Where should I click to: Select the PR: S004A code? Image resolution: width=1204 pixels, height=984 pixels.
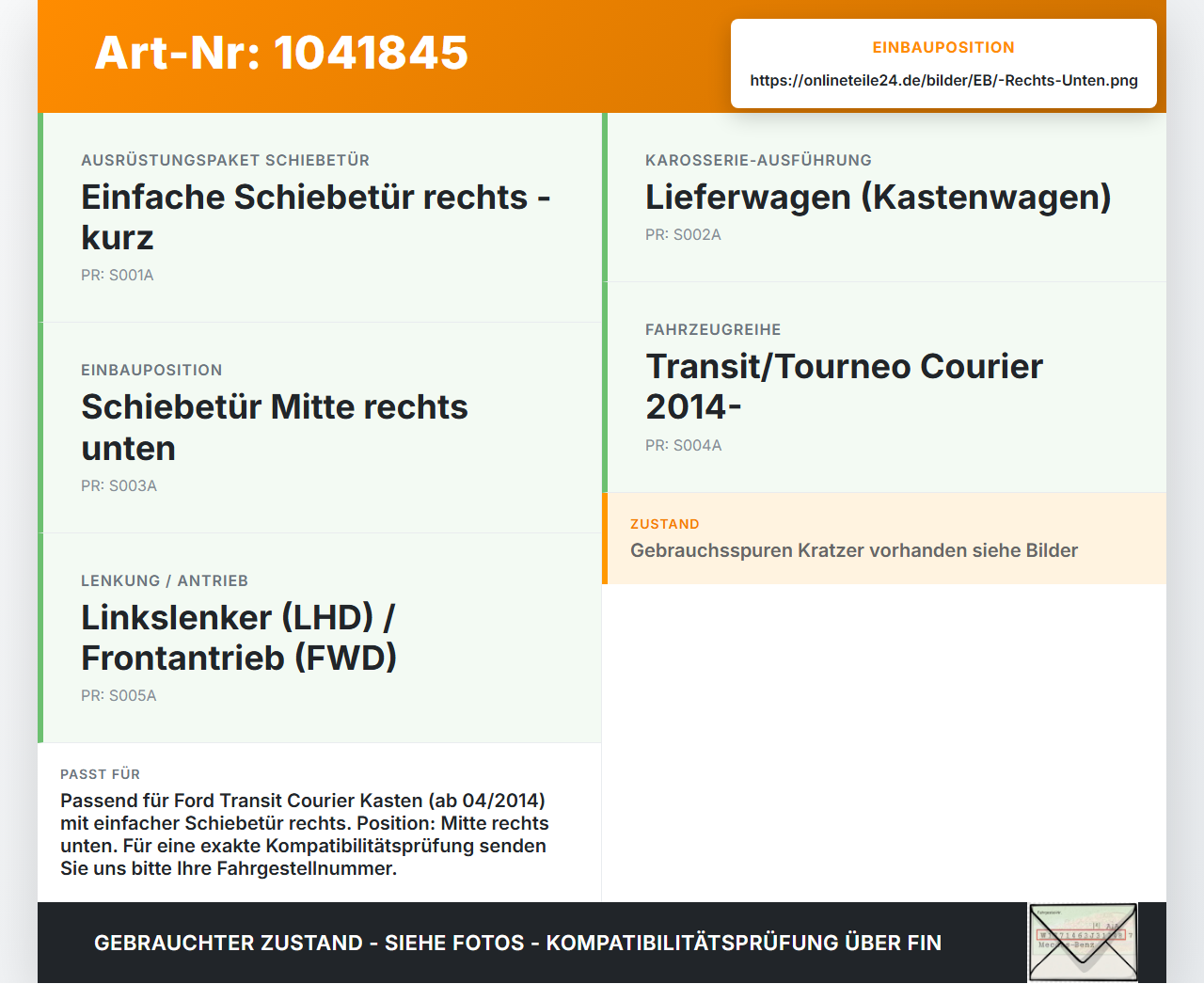coord(684,445)
